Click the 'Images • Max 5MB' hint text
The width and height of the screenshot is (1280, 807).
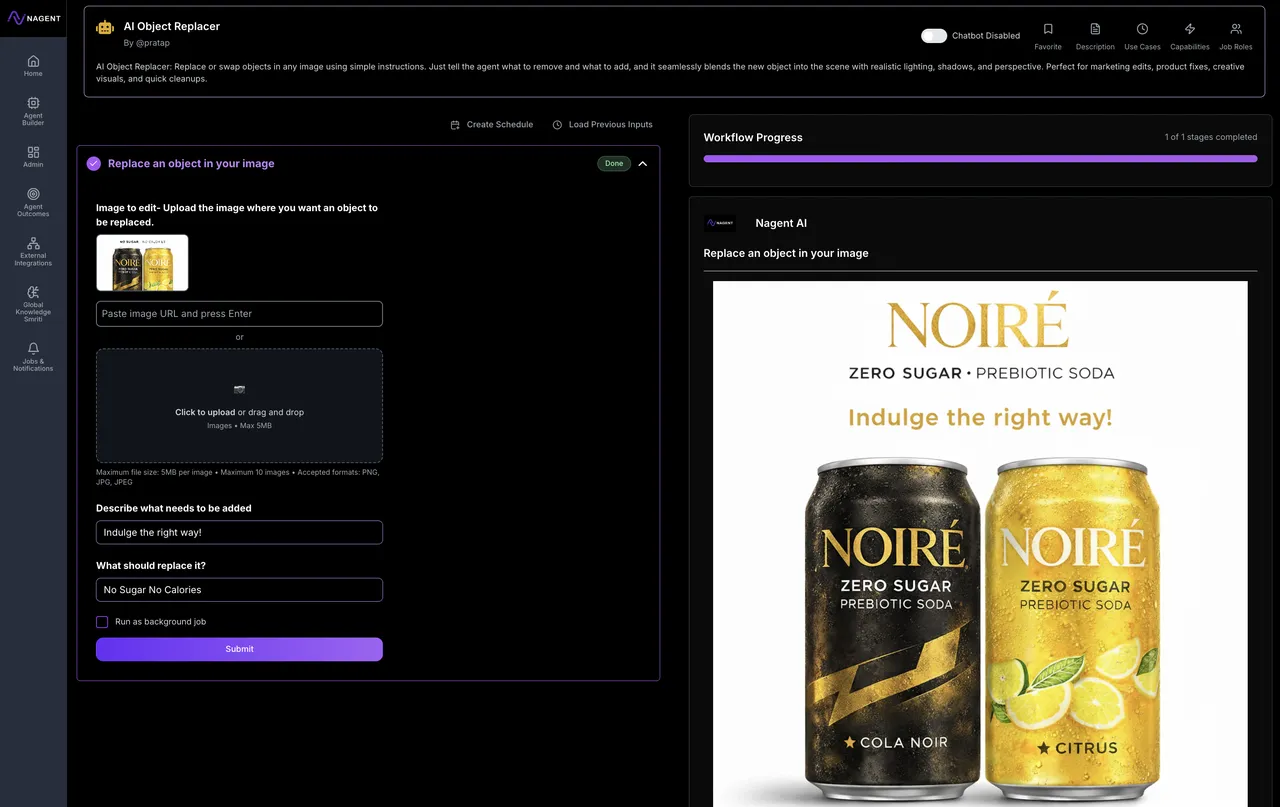pos(239,426)
